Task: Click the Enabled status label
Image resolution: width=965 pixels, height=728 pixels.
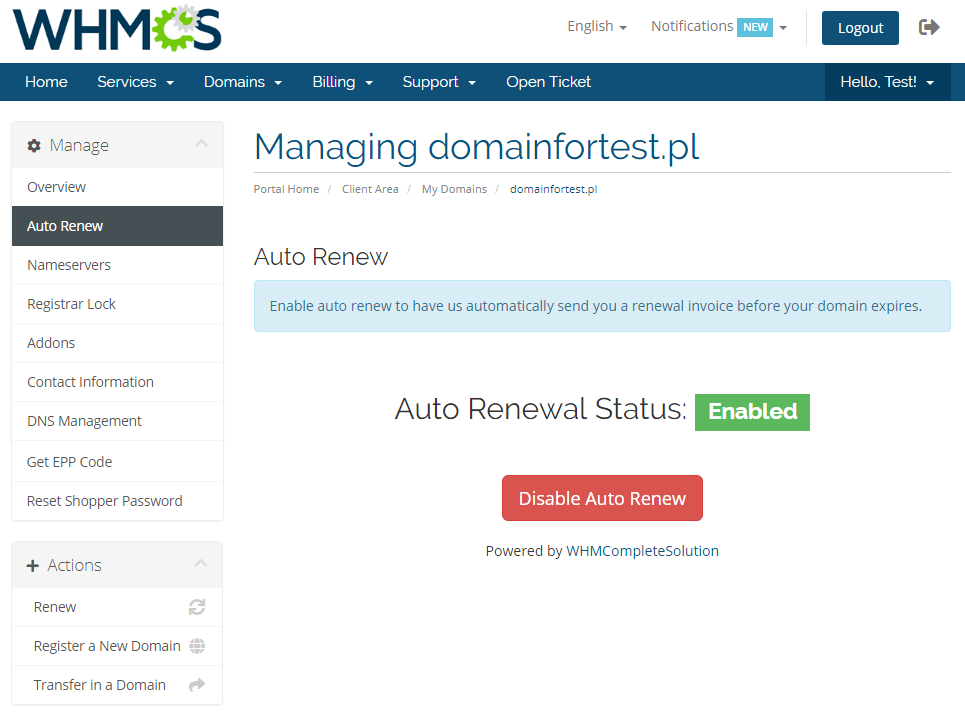Action: tap(752, 412)
